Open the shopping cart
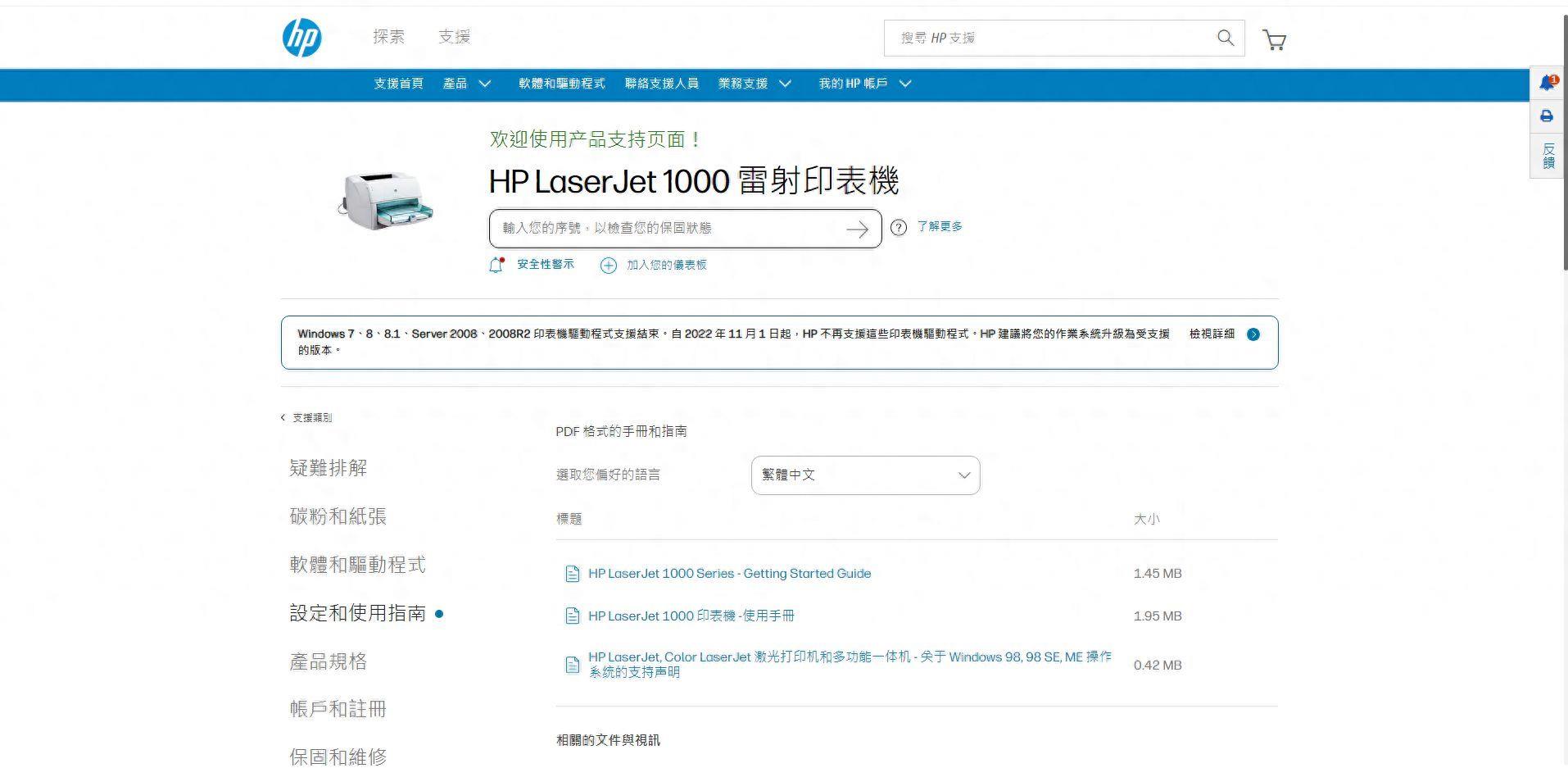 1274,39
